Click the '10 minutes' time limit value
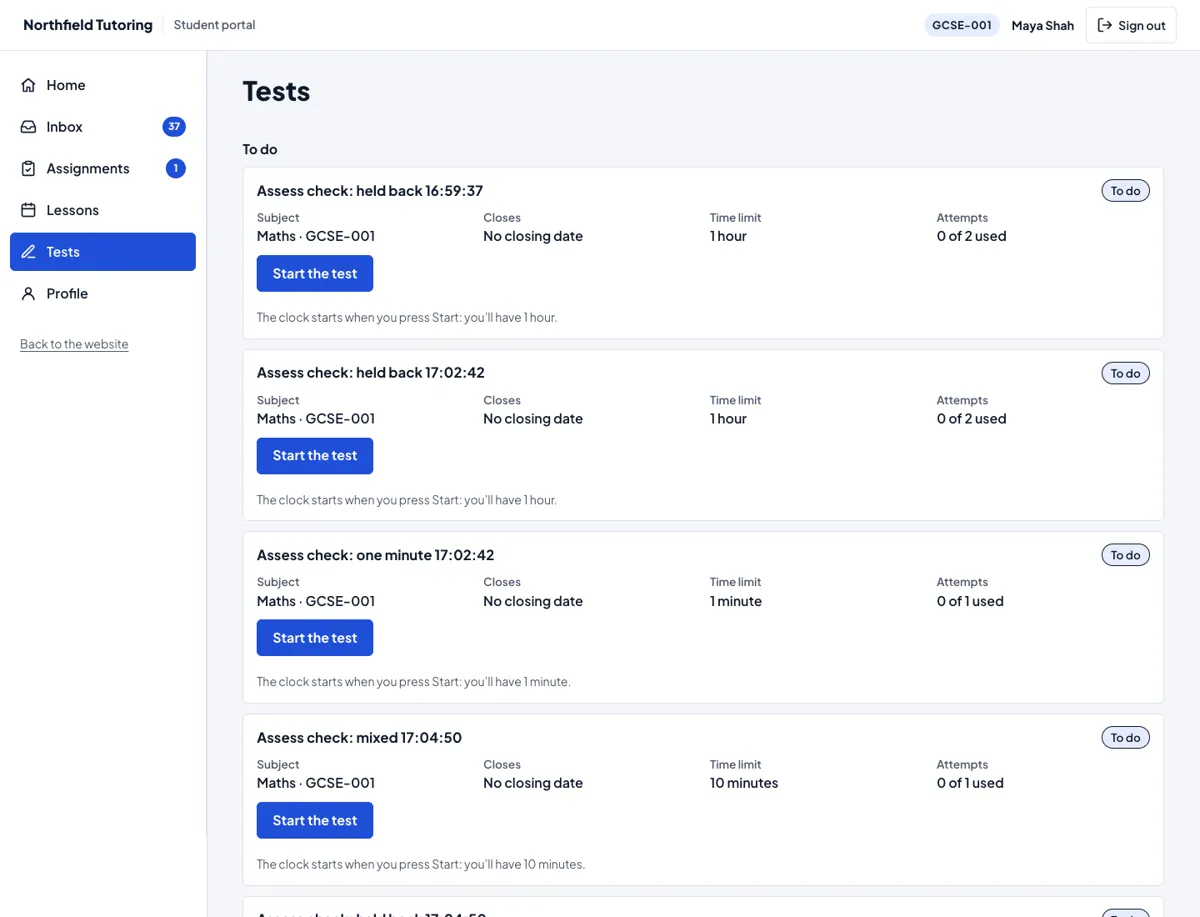The image size is (1200, 917). 744,783
